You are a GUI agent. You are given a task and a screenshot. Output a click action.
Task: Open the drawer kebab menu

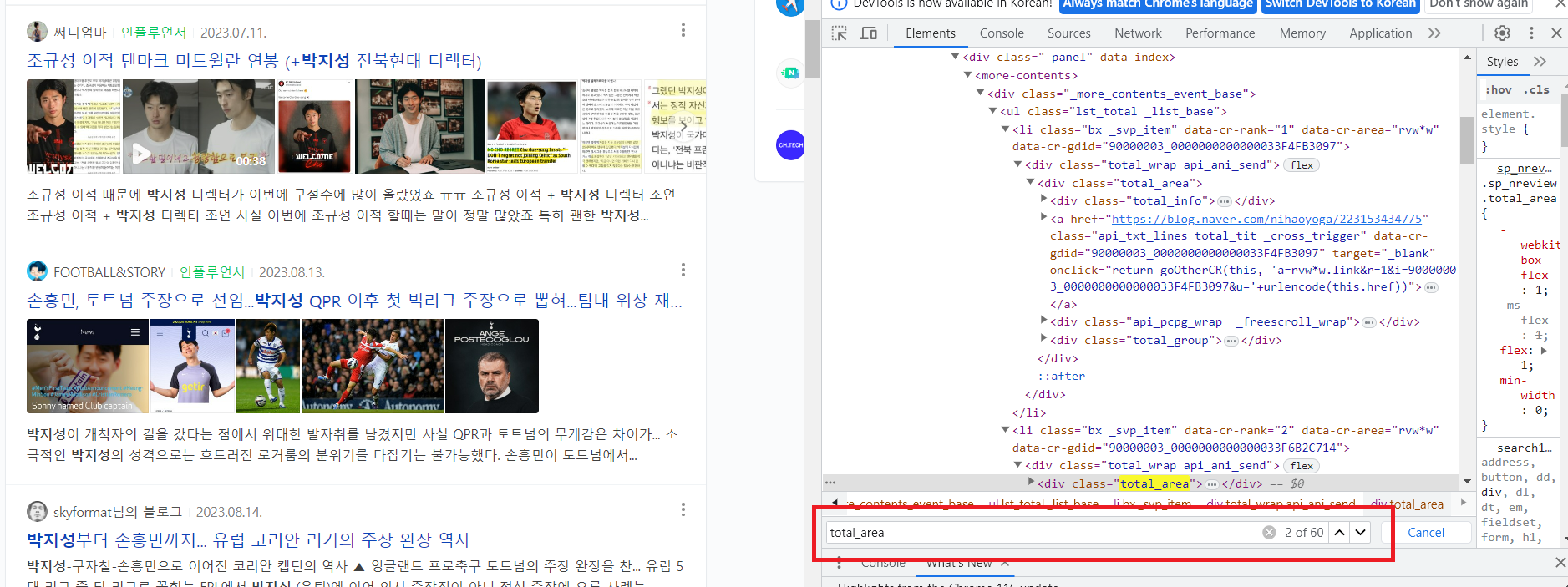(839, 564)
